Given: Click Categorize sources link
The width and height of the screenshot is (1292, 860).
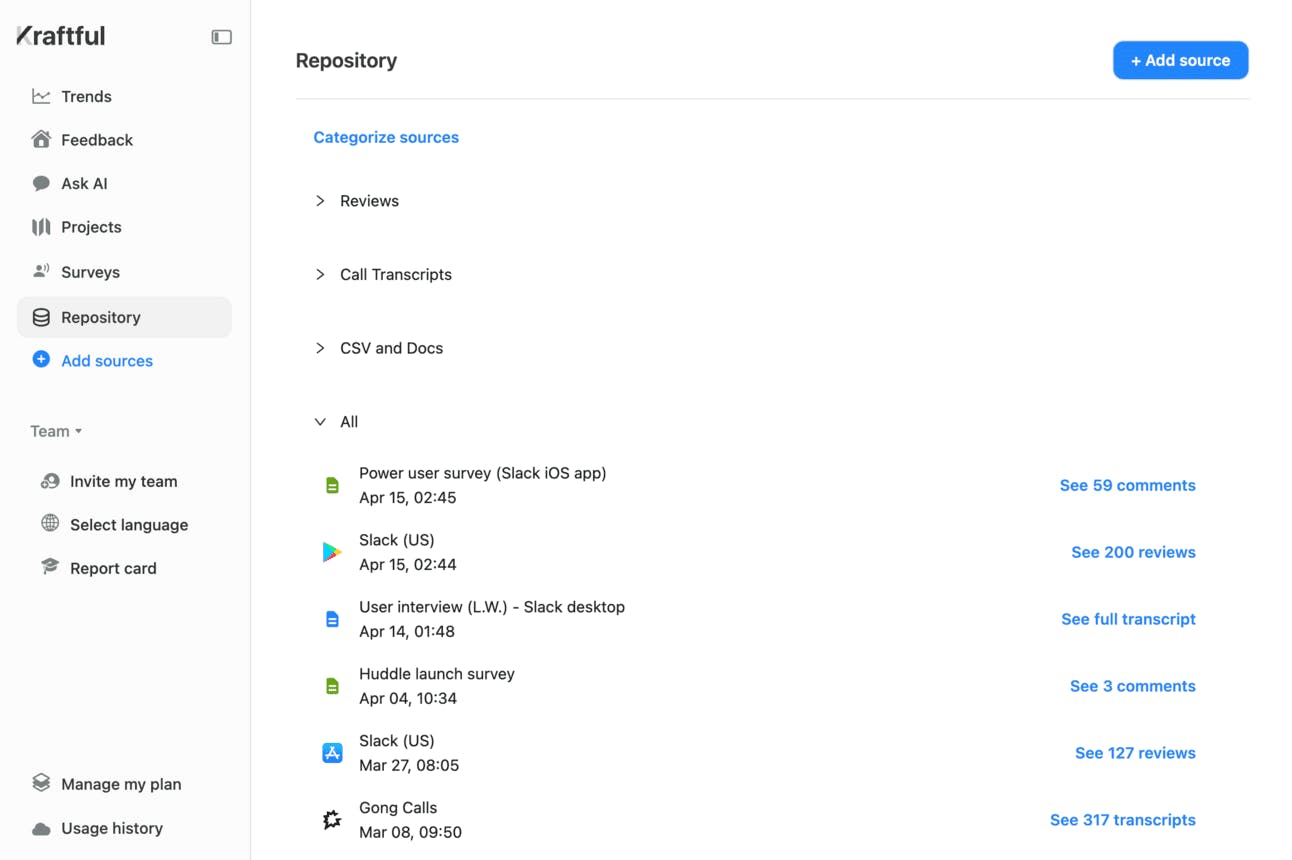Looking at the screenshot, I should tap(386, 137).
